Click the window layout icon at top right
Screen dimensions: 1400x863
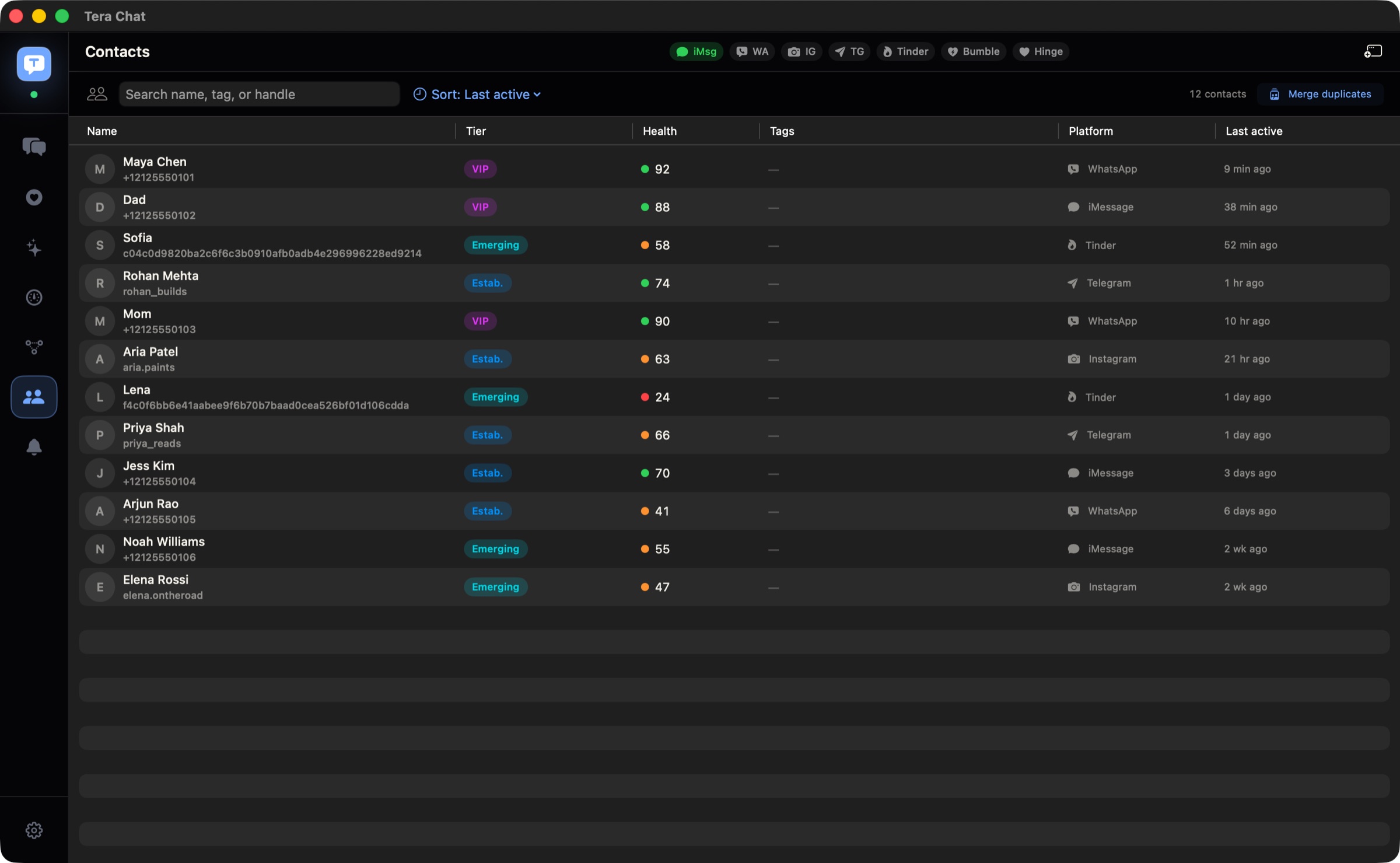[x=1373, y=51]
